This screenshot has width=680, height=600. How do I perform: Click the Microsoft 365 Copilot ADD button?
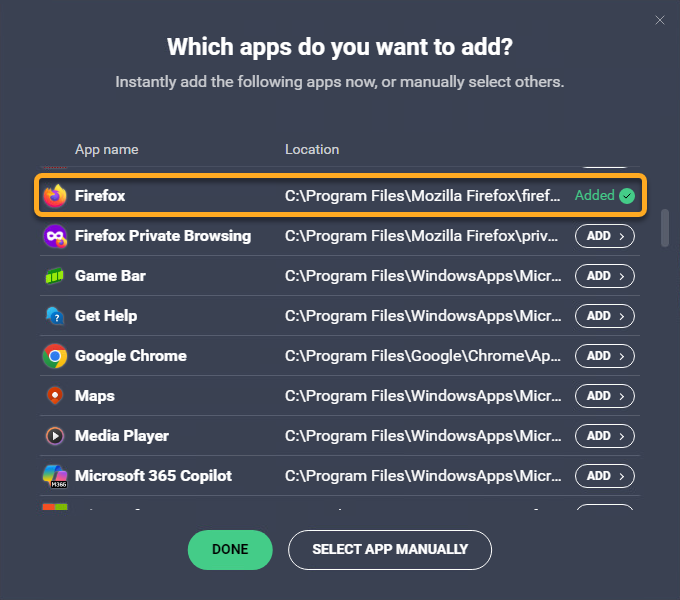coord(604,476)
